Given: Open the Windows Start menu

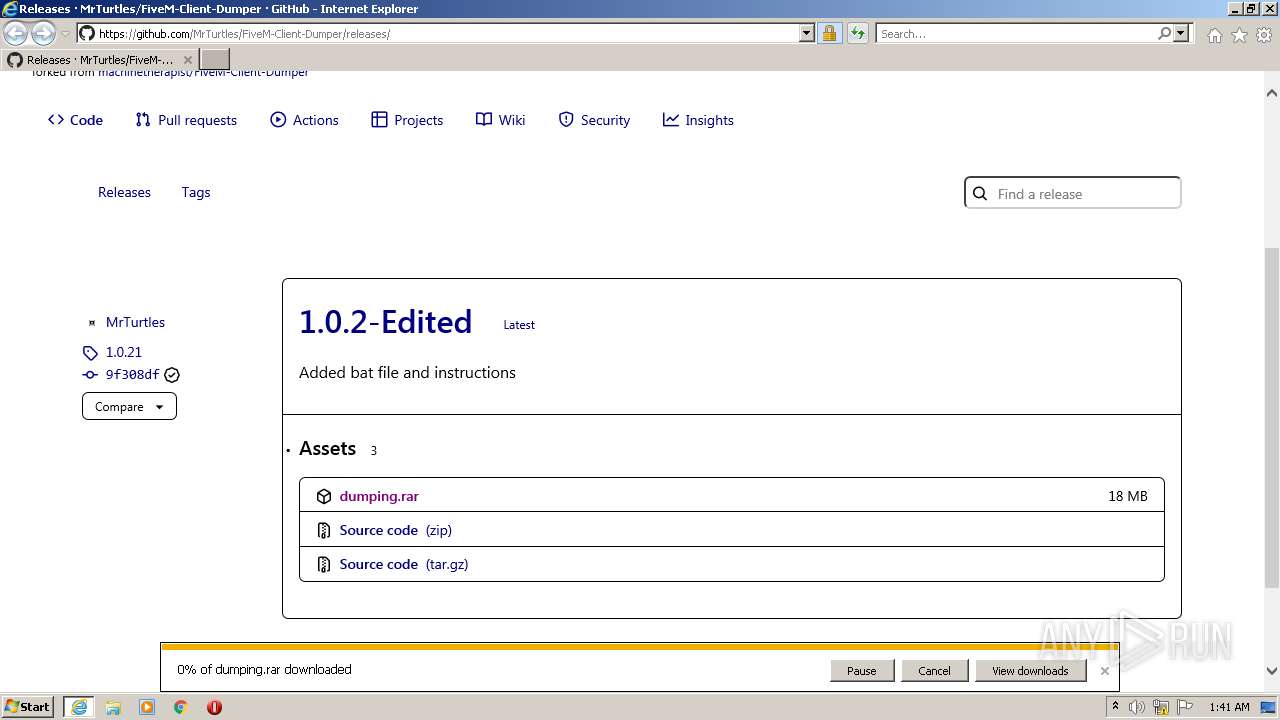Looking at the screenshot, I should [x=28, y=707].
